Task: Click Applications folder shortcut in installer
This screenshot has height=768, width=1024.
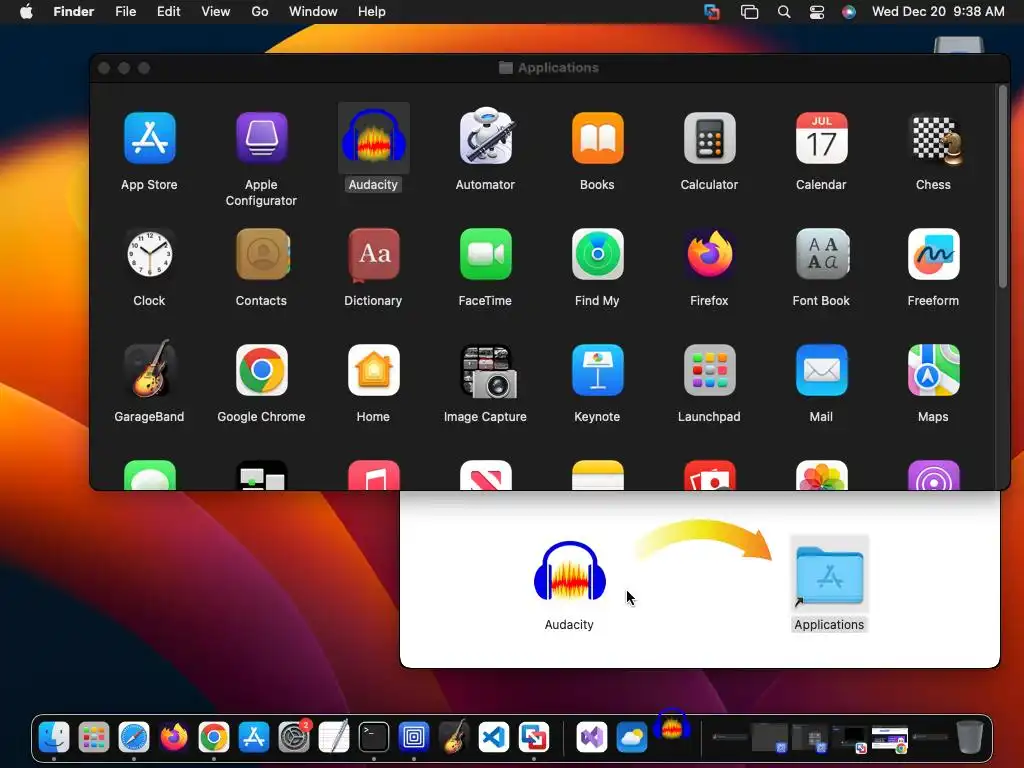Action: click(x=829, y=575)
